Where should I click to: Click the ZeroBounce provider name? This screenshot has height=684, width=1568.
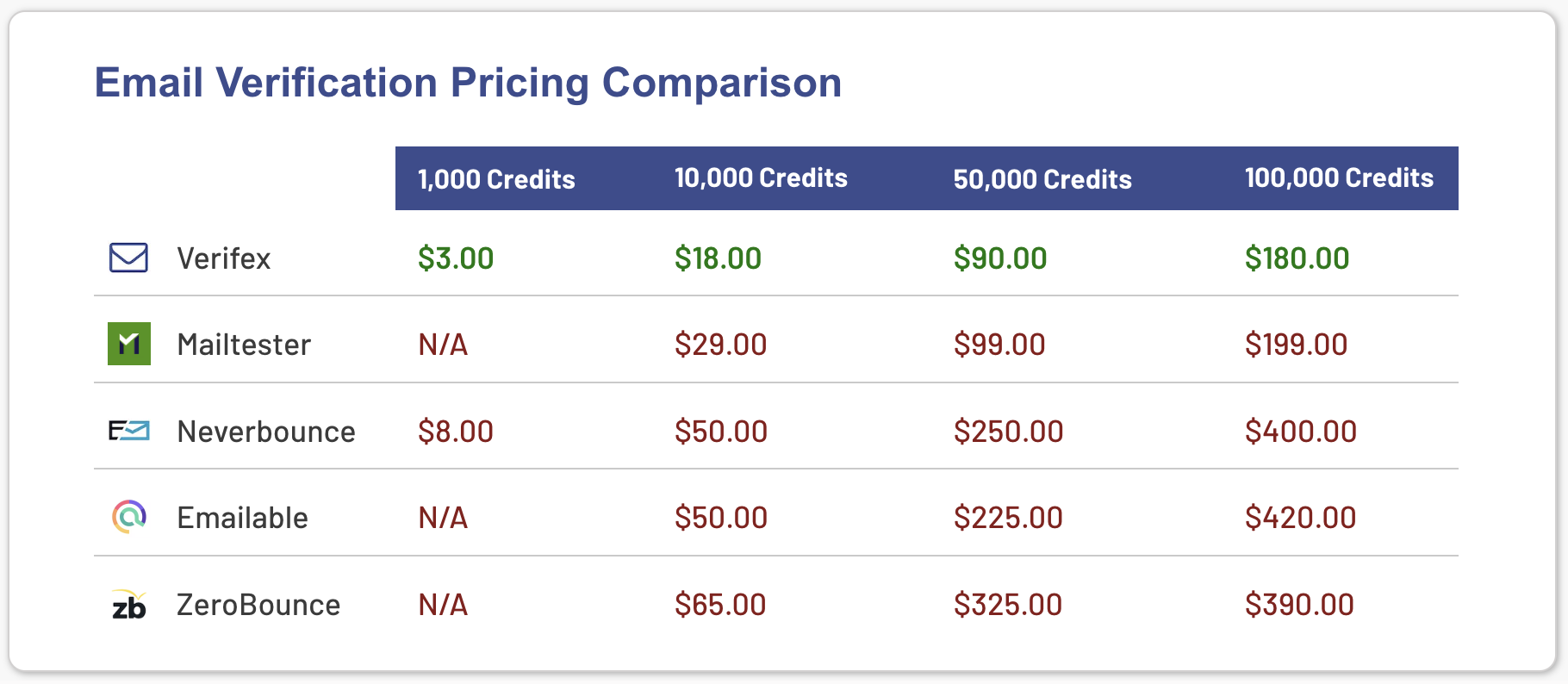(258, 605)
